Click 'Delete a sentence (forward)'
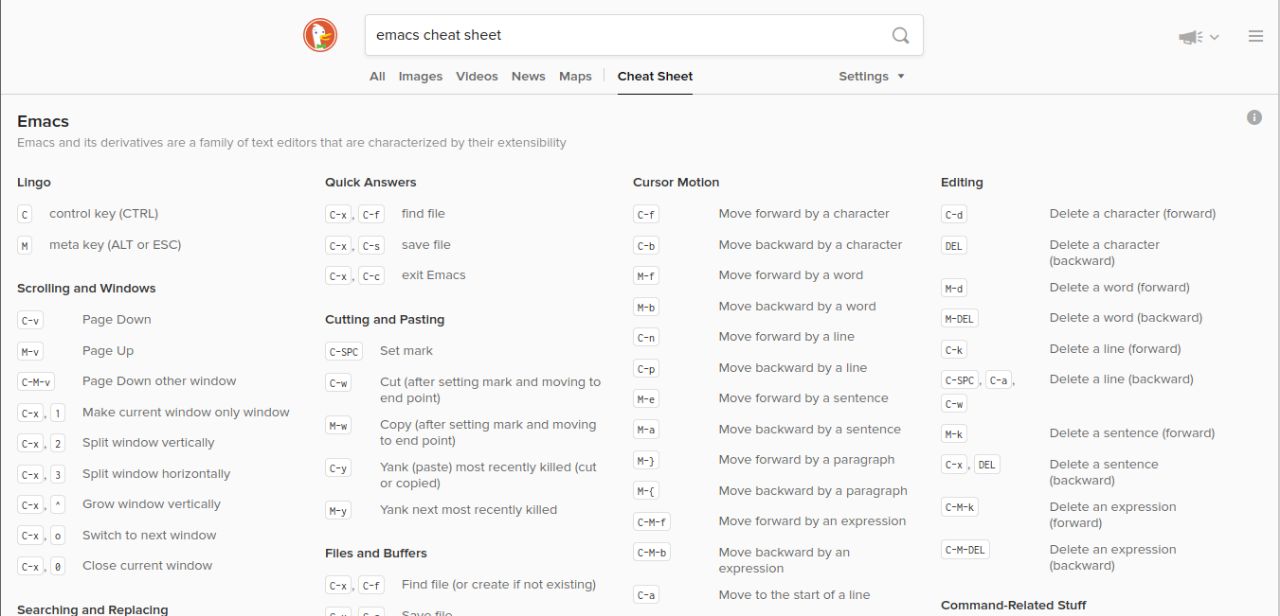Image resolution: width=1280 pixels, height=616 pixels. tap(1132, 432)
